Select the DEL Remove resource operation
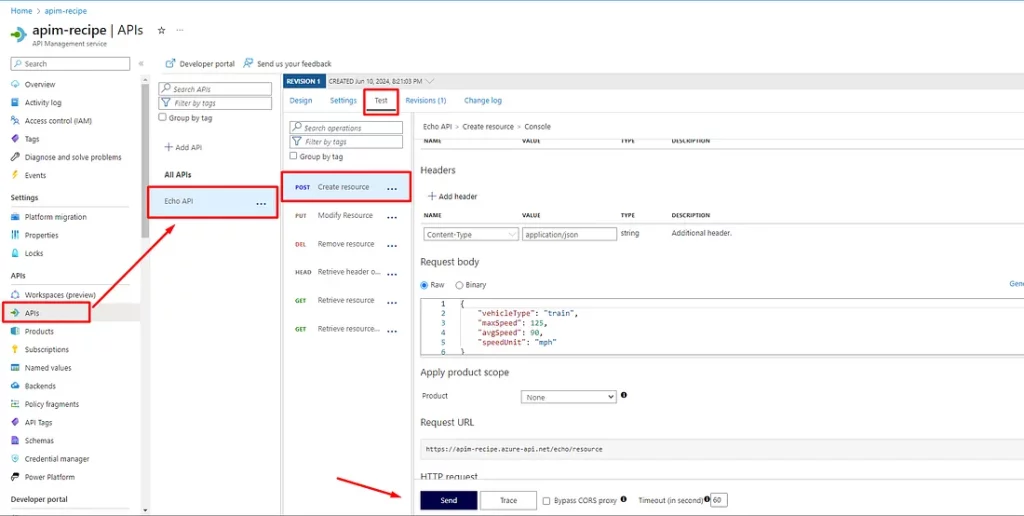 click(346, 244)
